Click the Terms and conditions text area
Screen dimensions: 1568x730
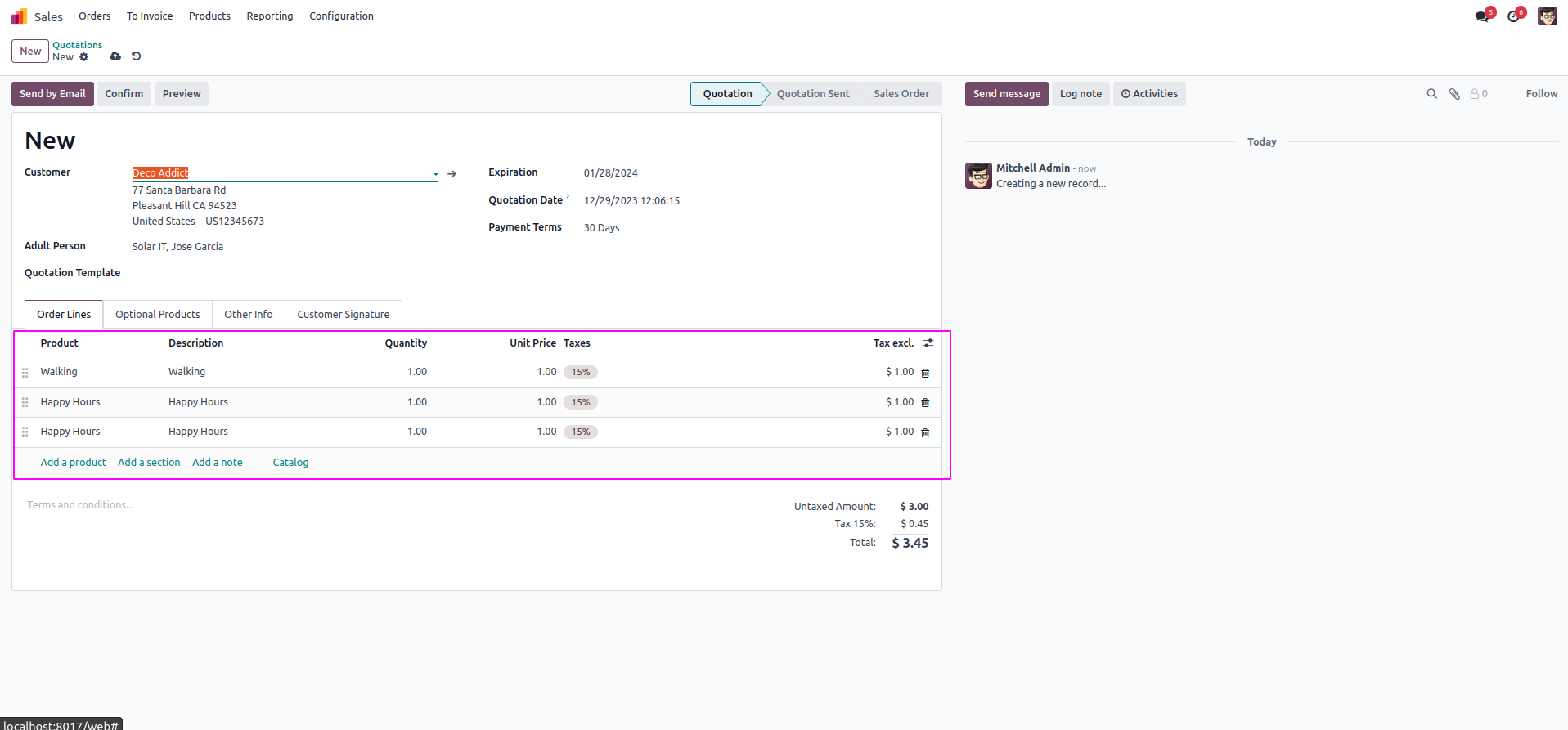[80, 505]
